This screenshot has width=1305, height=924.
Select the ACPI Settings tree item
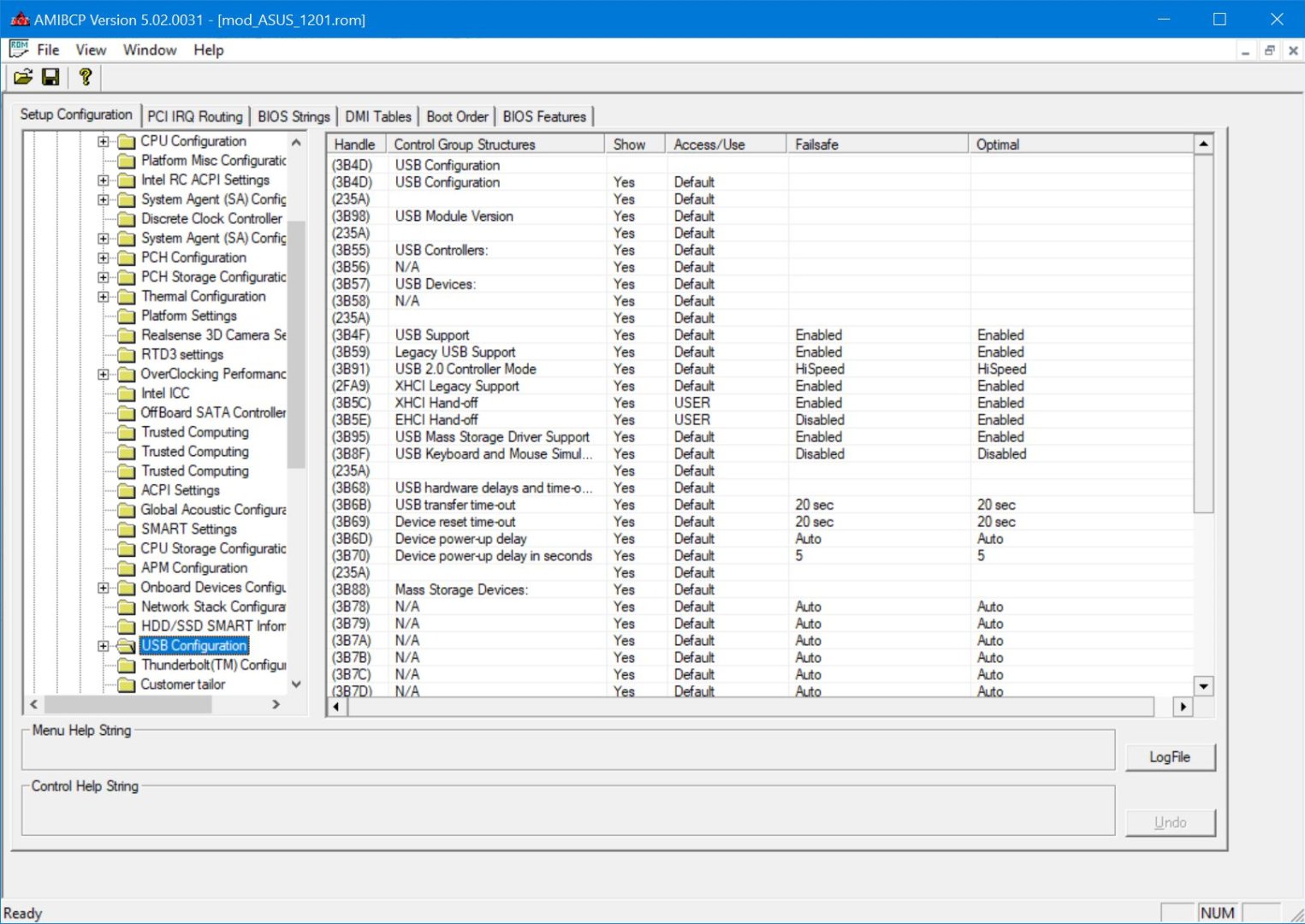180,490
